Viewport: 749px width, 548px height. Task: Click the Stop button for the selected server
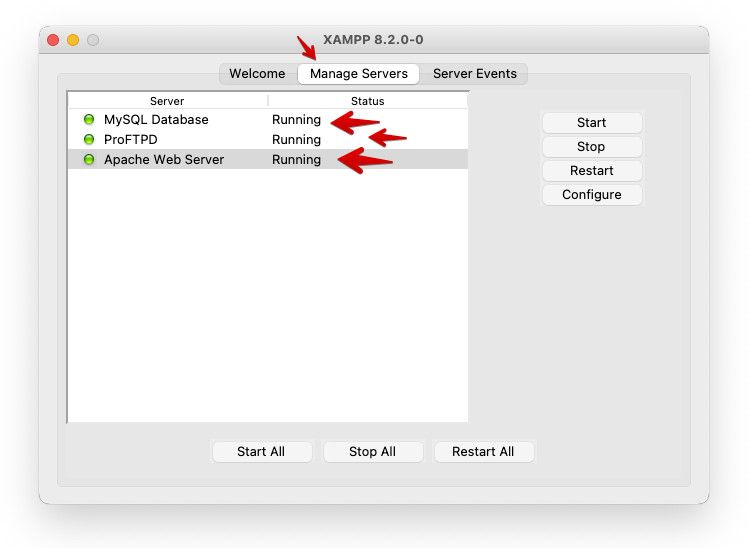point(592,147)
